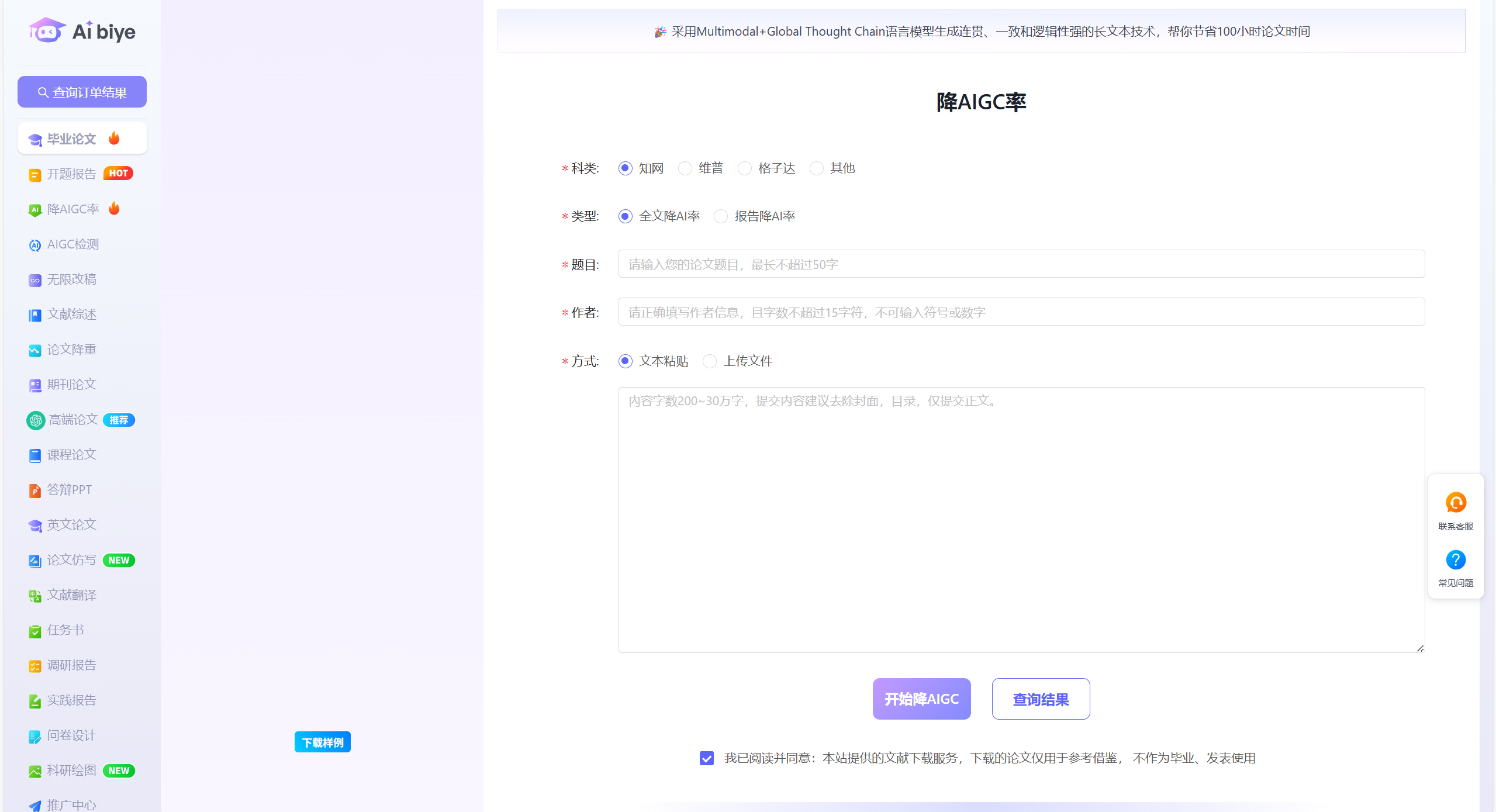Viewport: 1496px width, 812px height.
Task: Open the 常见问题 help icon
Action: tap(1455, 559)
